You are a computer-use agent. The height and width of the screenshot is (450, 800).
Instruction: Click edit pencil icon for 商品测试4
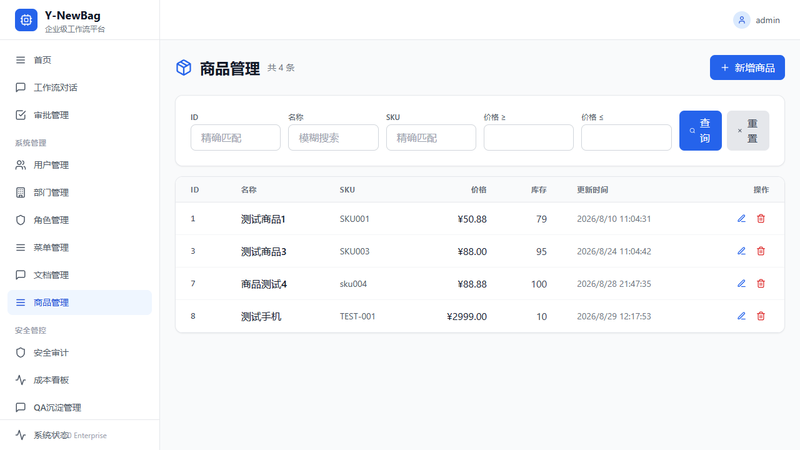point(741,284)
